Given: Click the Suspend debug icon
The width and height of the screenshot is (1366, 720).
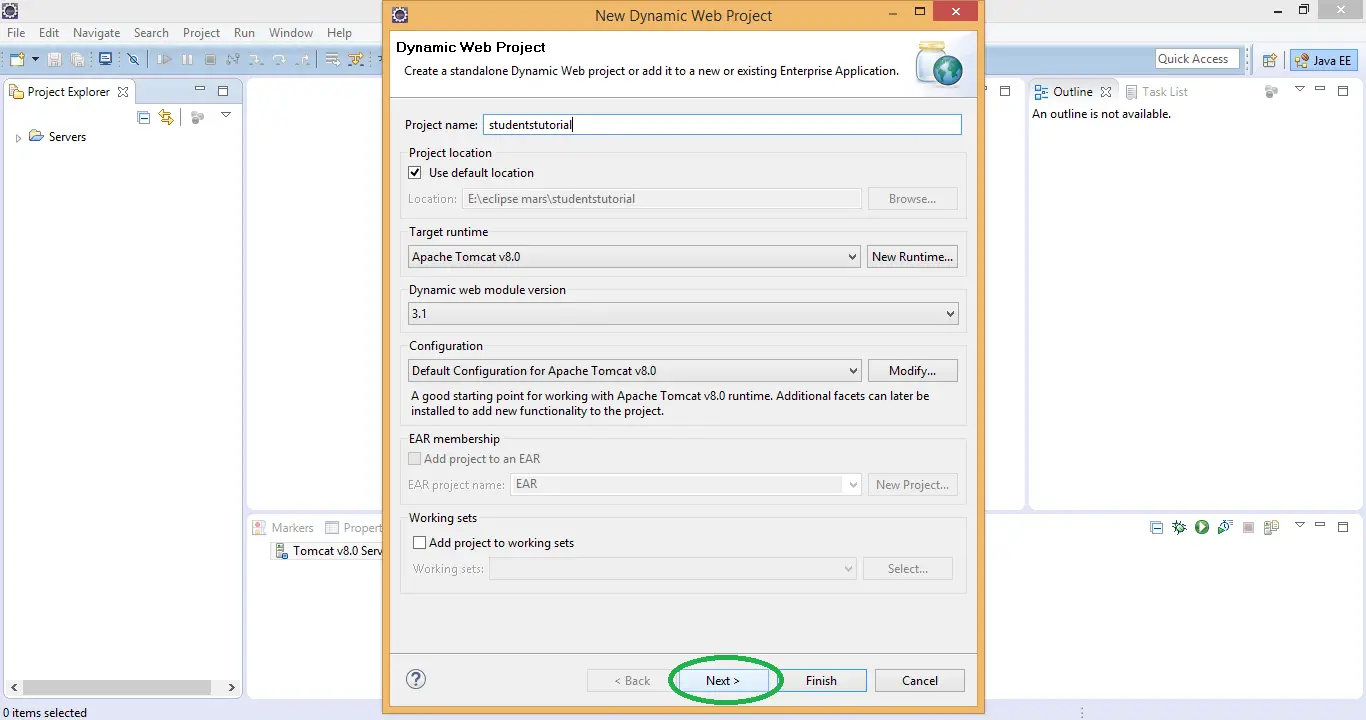Looking at the screenshot, I should pos(187,60).
